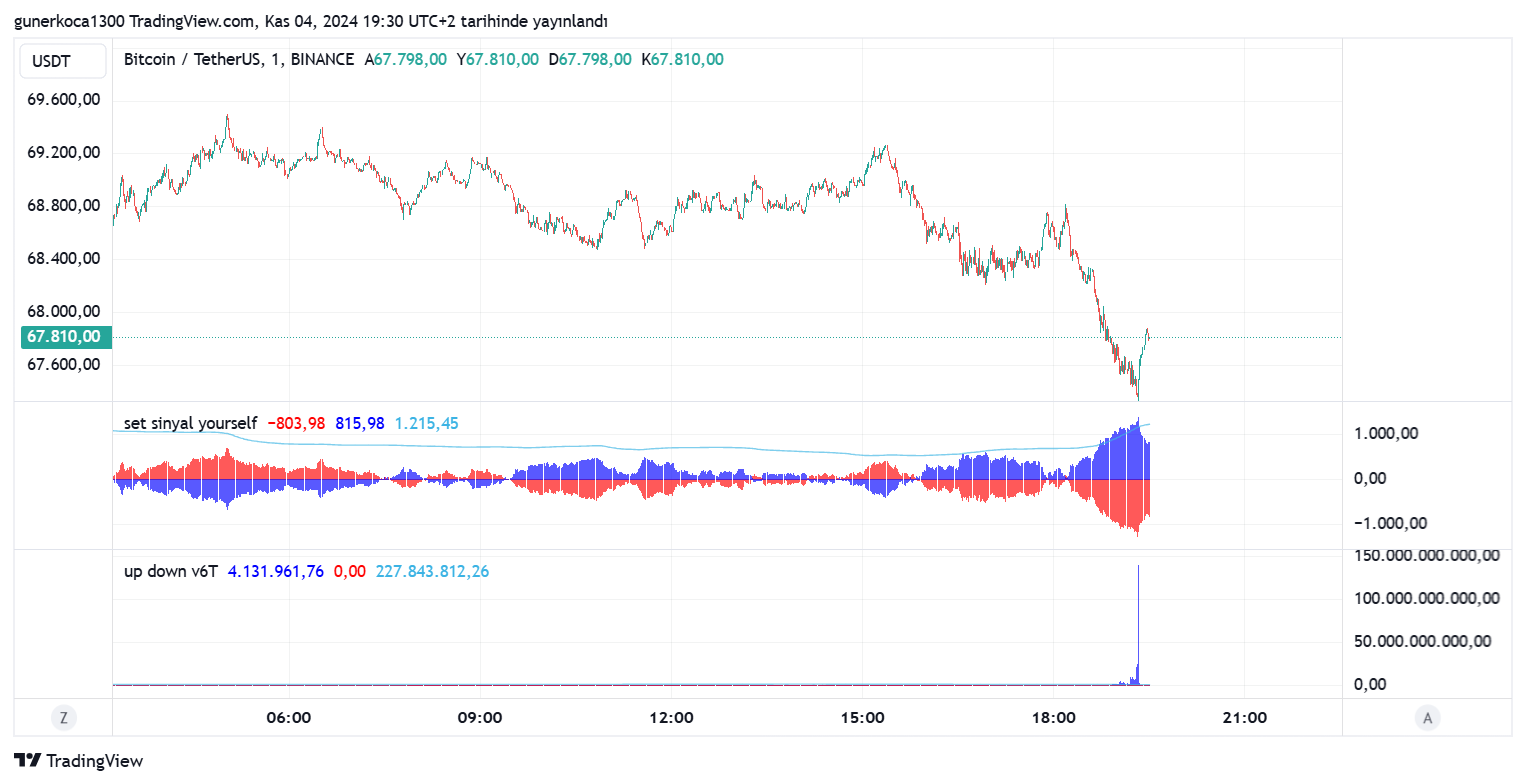Open the gunerkoca1300 publisher name
Viewport: 1526px width, 784px height.
70,21
